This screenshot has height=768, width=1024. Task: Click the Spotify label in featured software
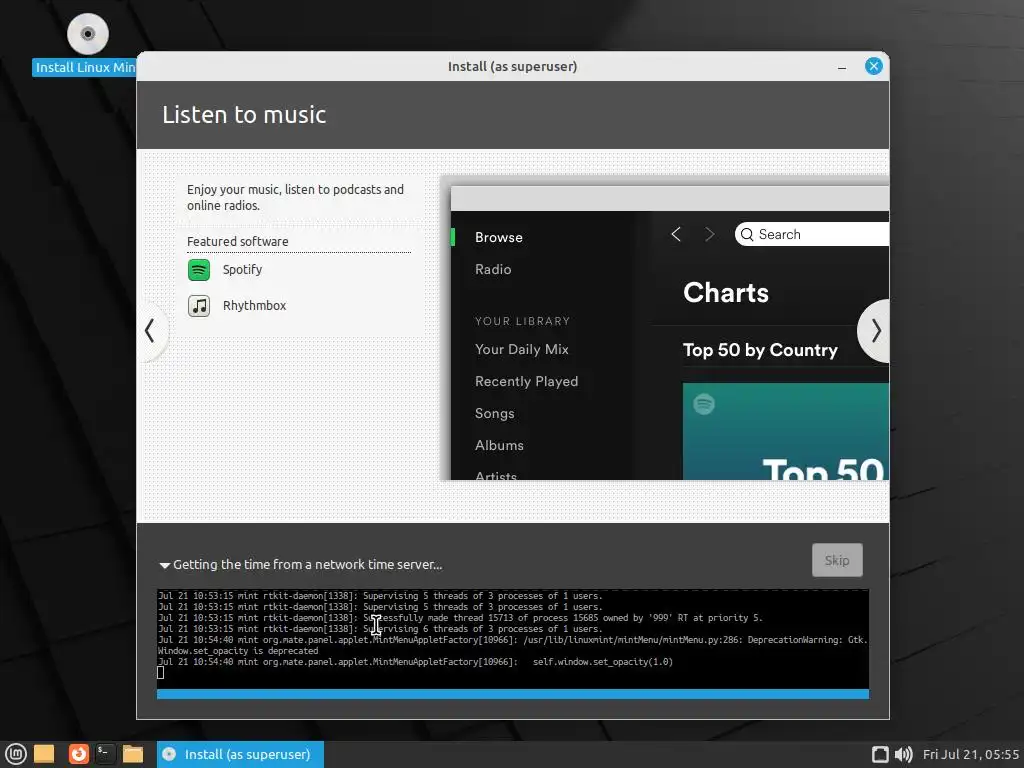[x=242, y=270]
